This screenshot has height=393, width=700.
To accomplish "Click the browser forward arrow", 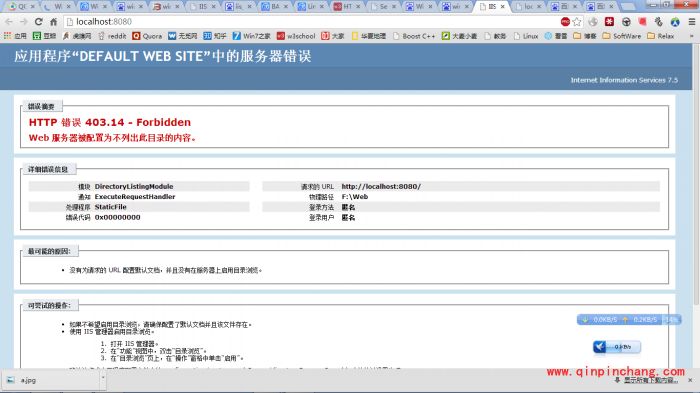I will pos(24,21).
